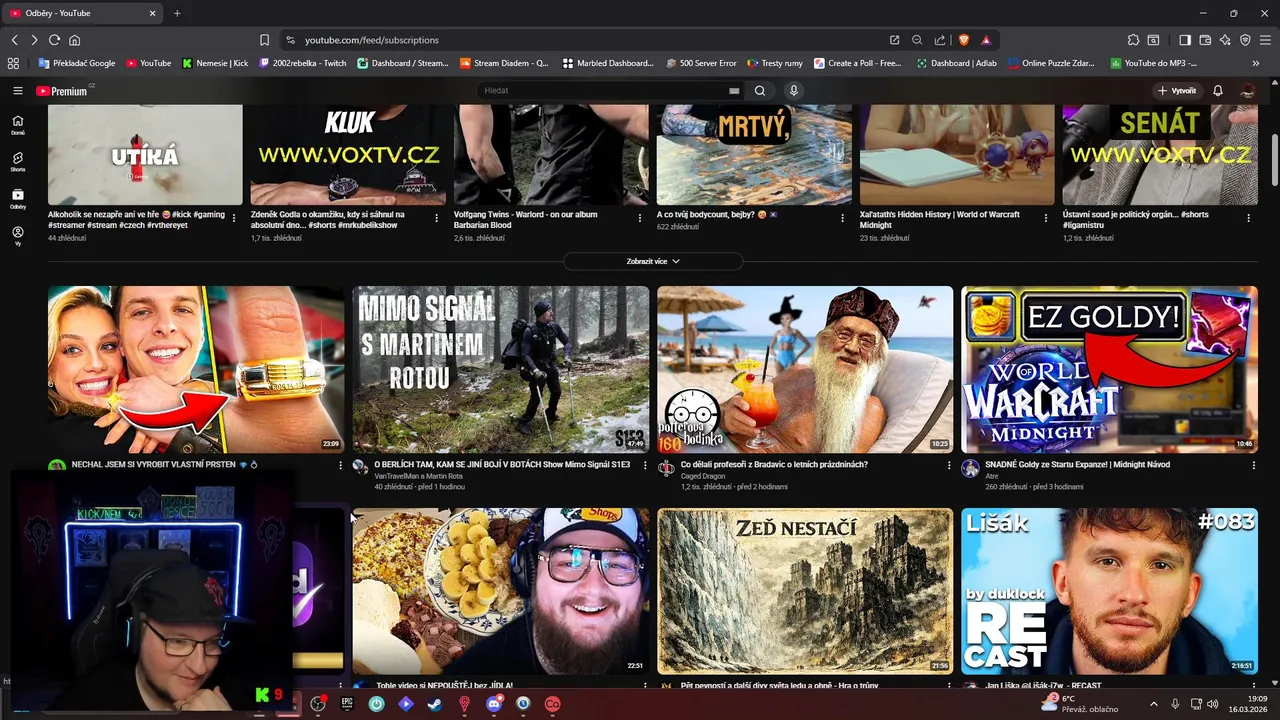Screen dimensions: 1280x720
Task: Open video title 'SNADNÉ Goldy ze Startu Expanze!'
Action: 1077,464
